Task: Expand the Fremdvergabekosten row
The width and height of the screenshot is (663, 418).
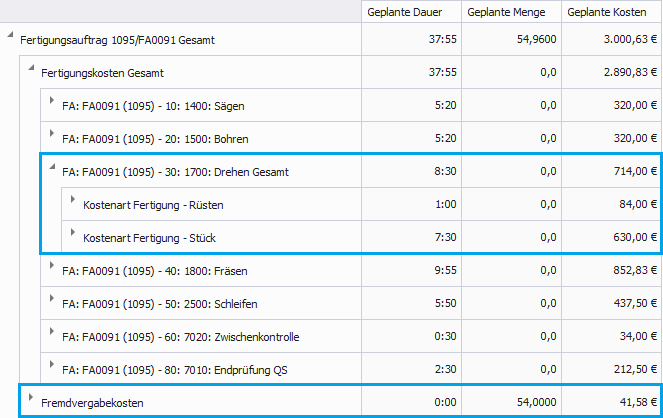Action: coord(31,400)
